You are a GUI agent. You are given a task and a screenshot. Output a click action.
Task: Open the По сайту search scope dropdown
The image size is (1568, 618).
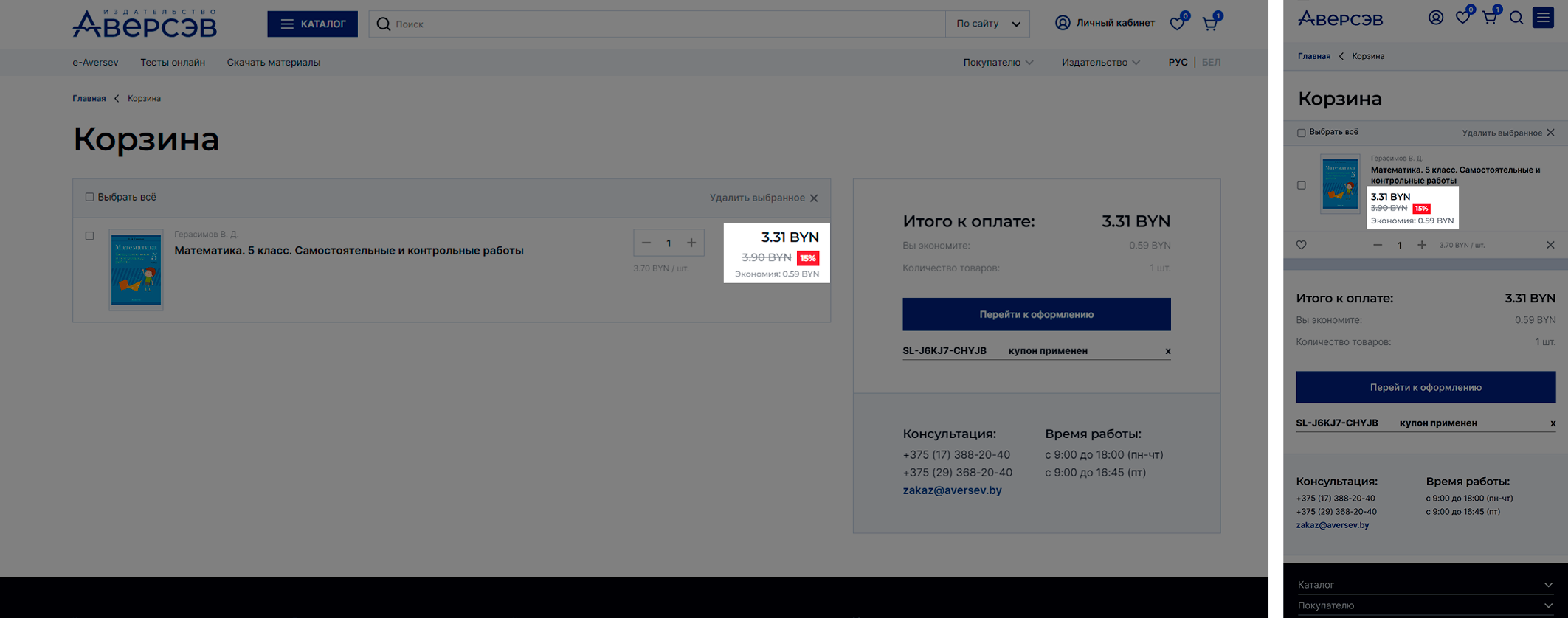(987, 24)
